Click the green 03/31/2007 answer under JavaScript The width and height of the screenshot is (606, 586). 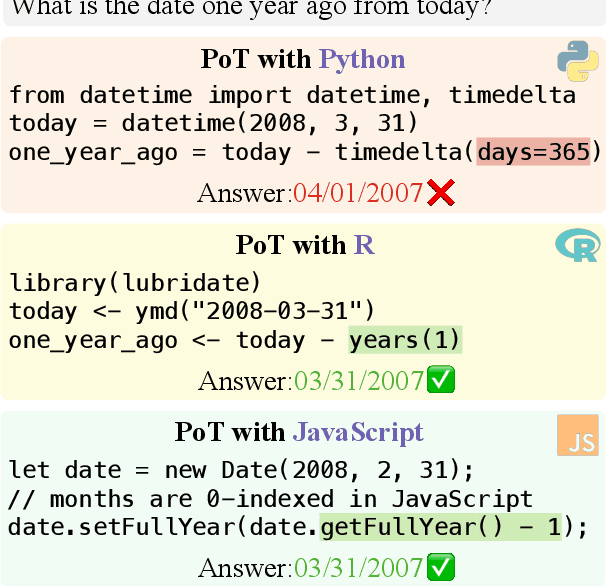(x=358, y=568)
